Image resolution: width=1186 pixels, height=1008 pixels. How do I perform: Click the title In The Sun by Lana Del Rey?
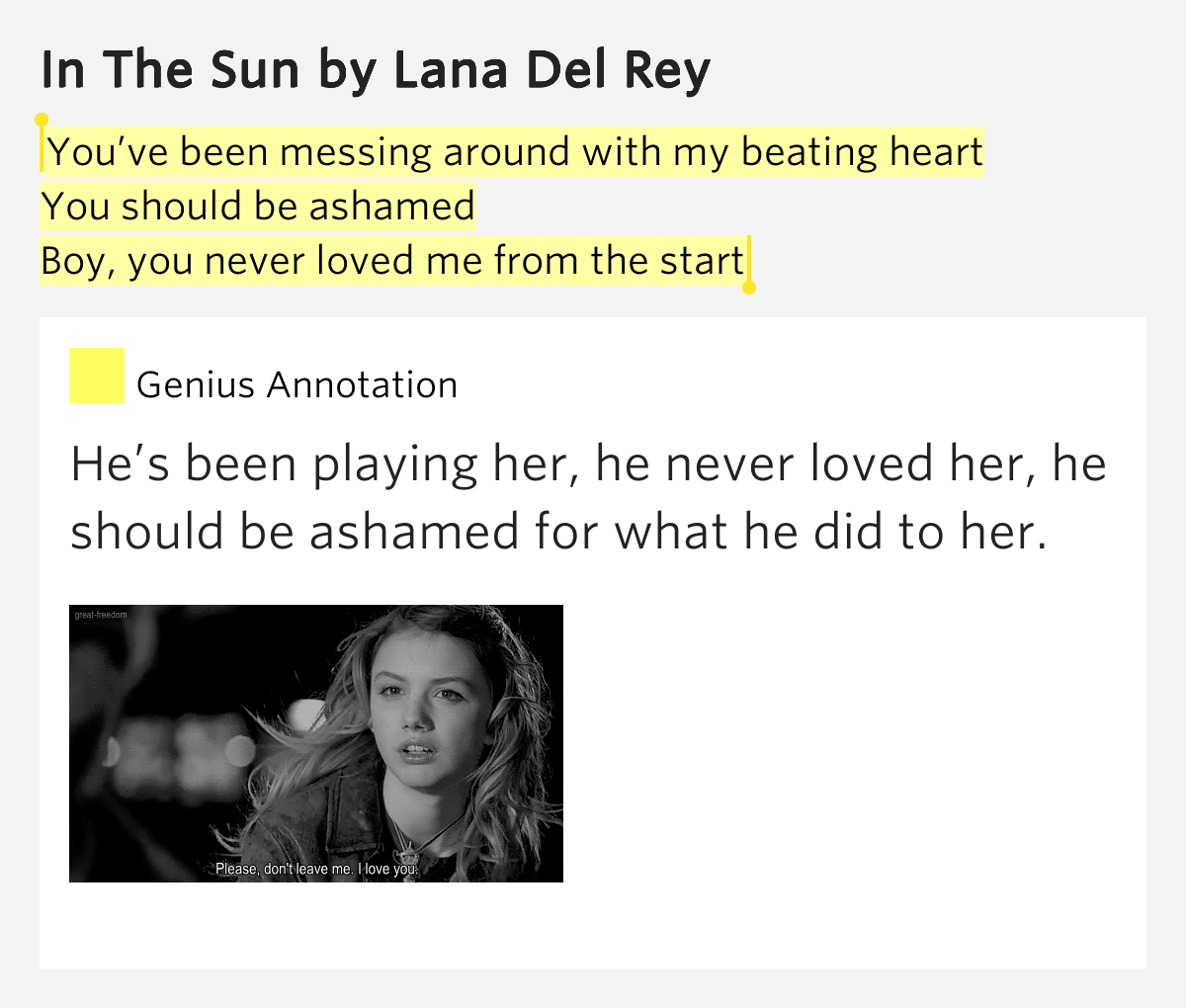pyautogui.click(x=376, y=70)
